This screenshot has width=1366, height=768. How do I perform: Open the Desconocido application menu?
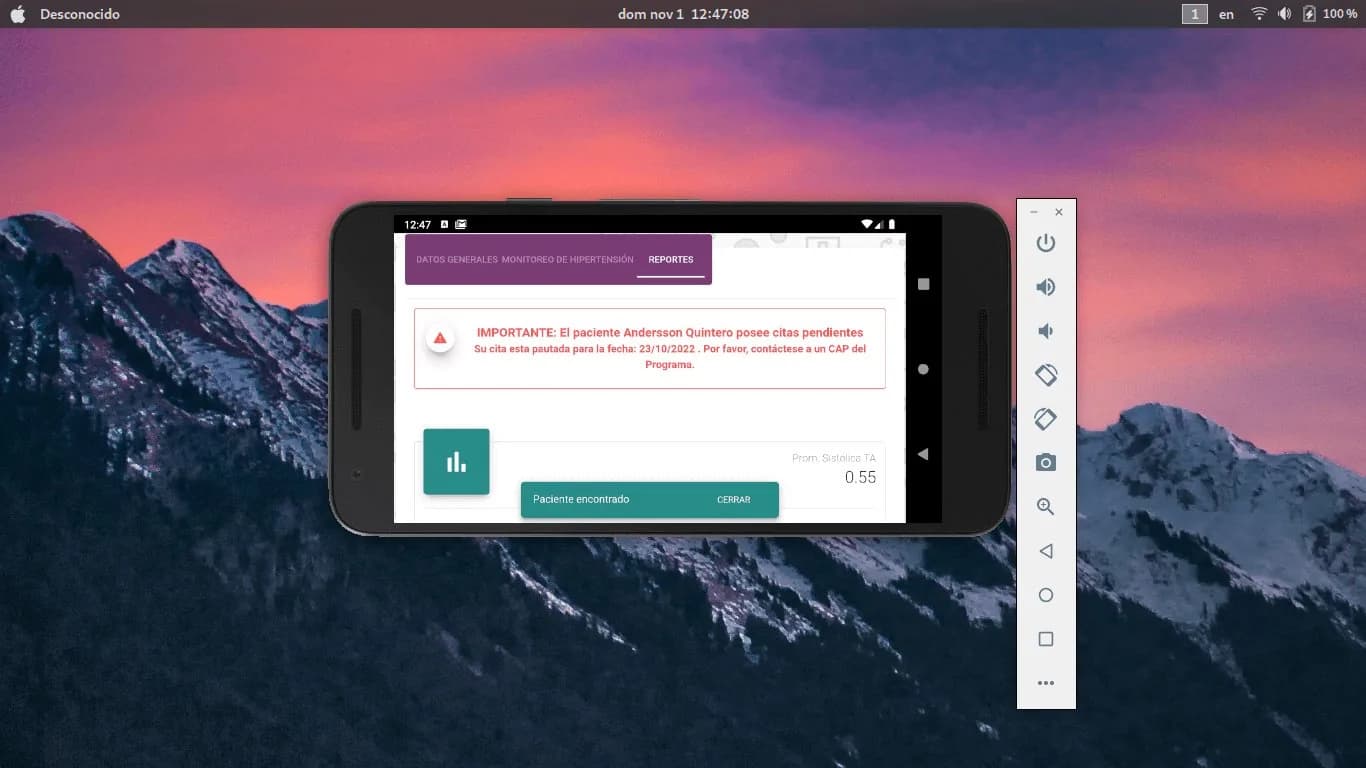pyautogui.click(x=80, y=14)
